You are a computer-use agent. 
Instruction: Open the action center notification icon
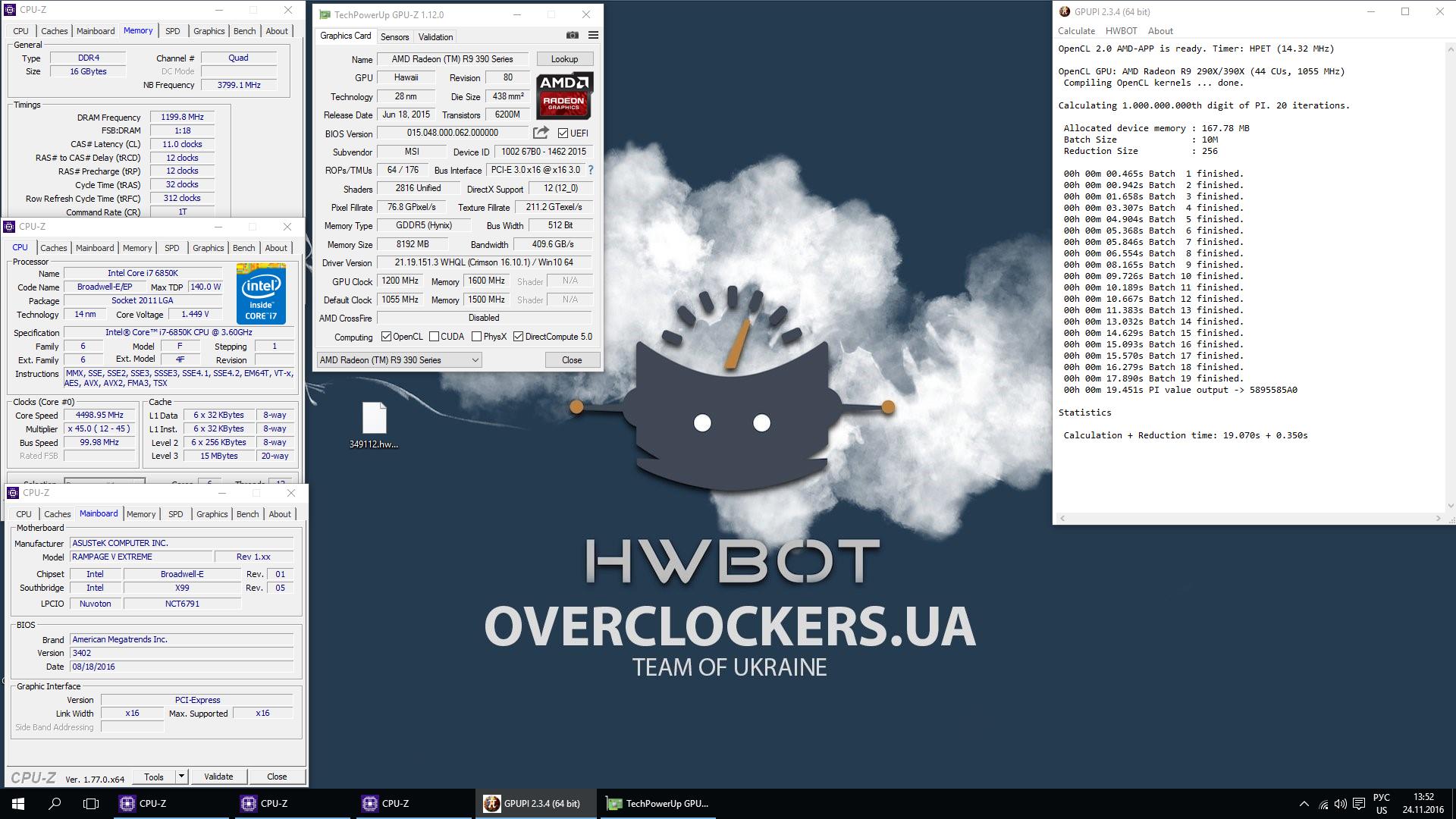click(1359, 804)
